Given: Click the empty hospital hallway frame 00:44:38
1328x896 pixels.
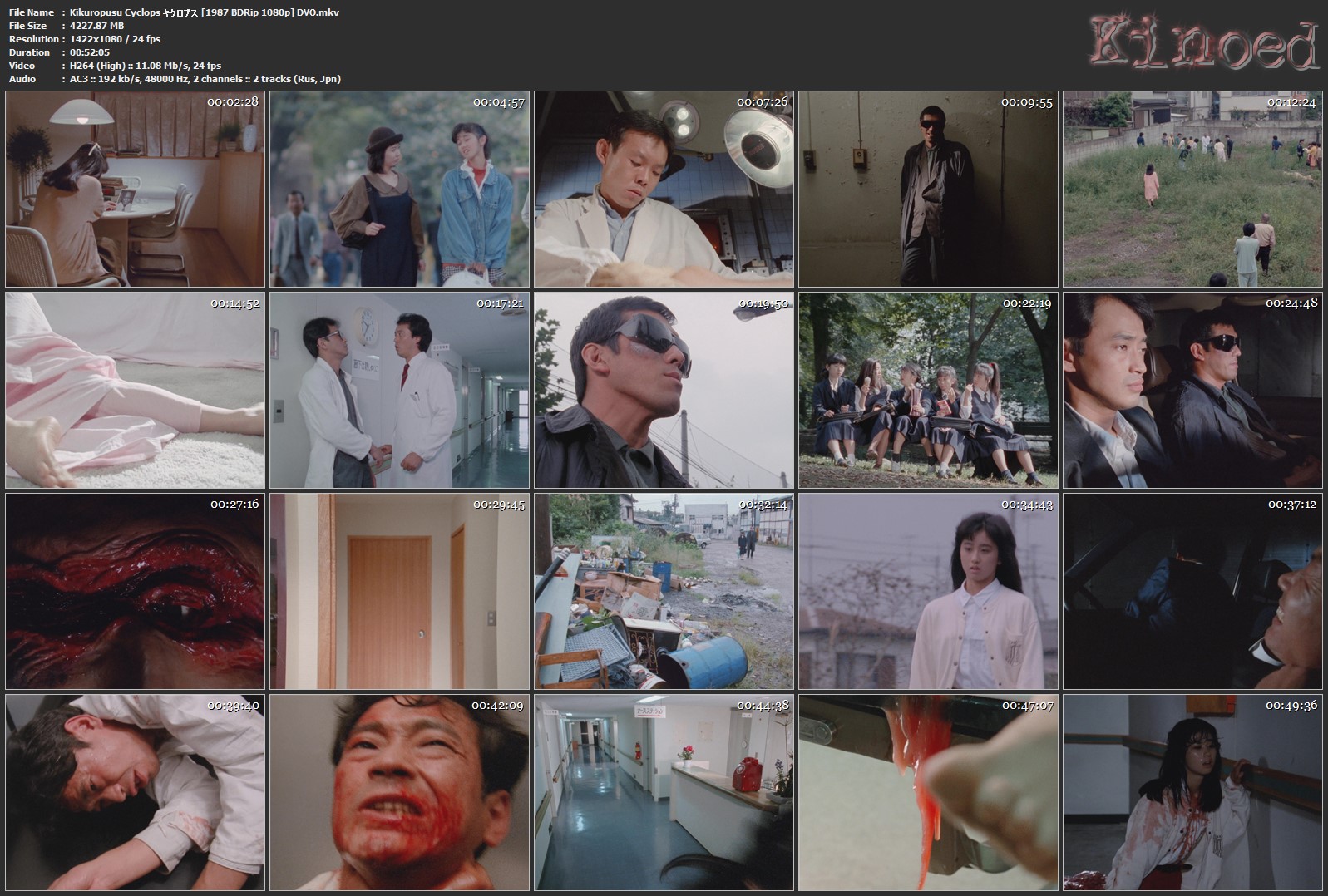Looking at the screenshot, I should (664, 793).
